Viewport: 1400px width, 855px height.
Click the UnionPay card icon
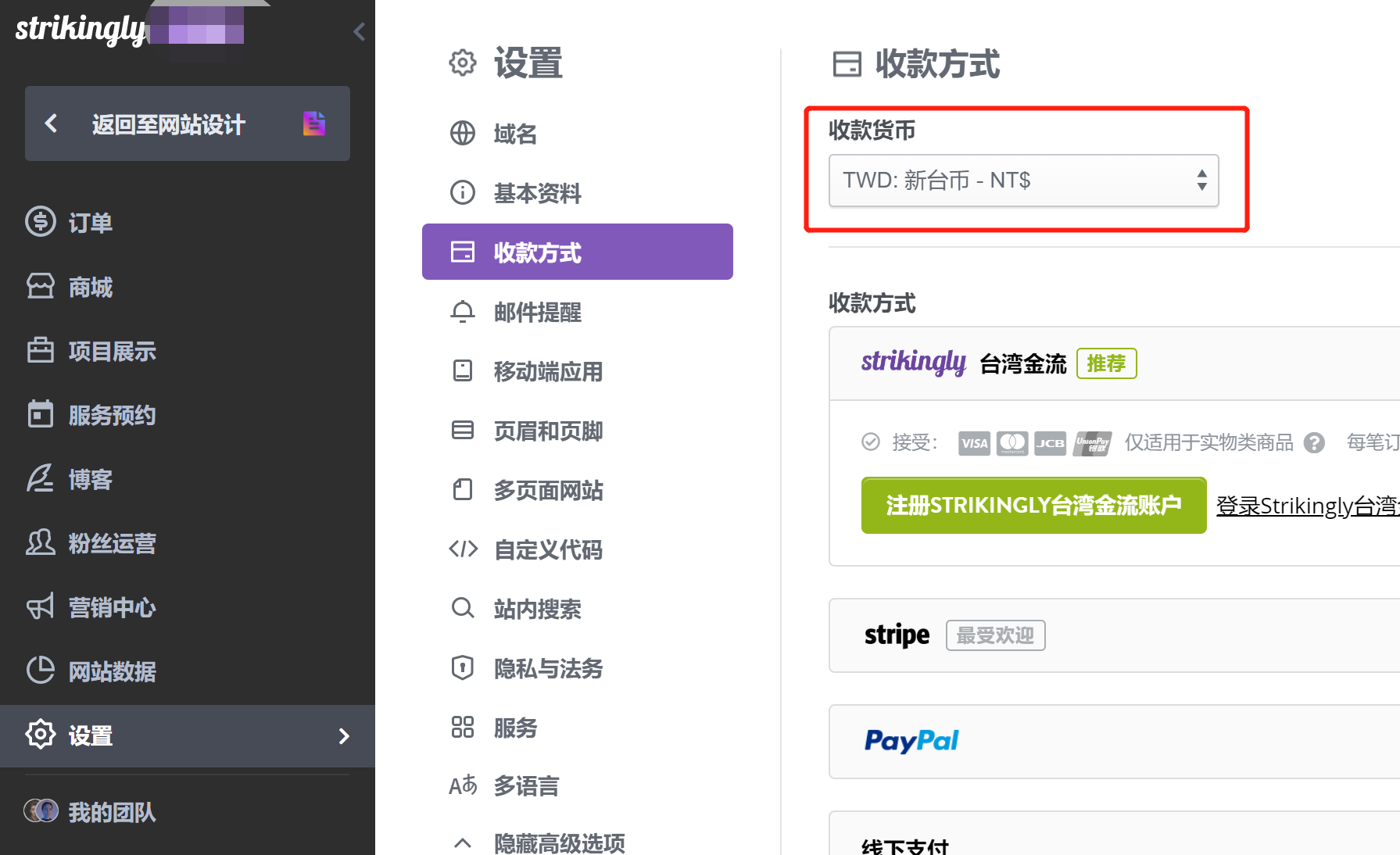coord(1092,443)
